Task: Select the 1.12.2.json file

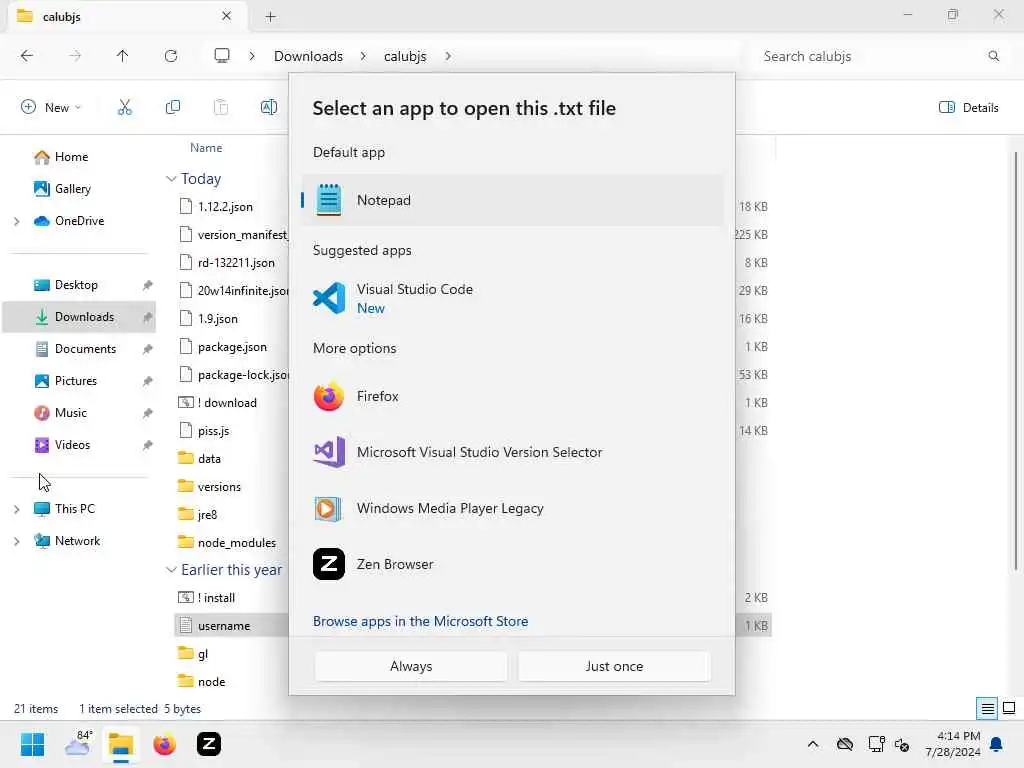Action: point(225,207)
